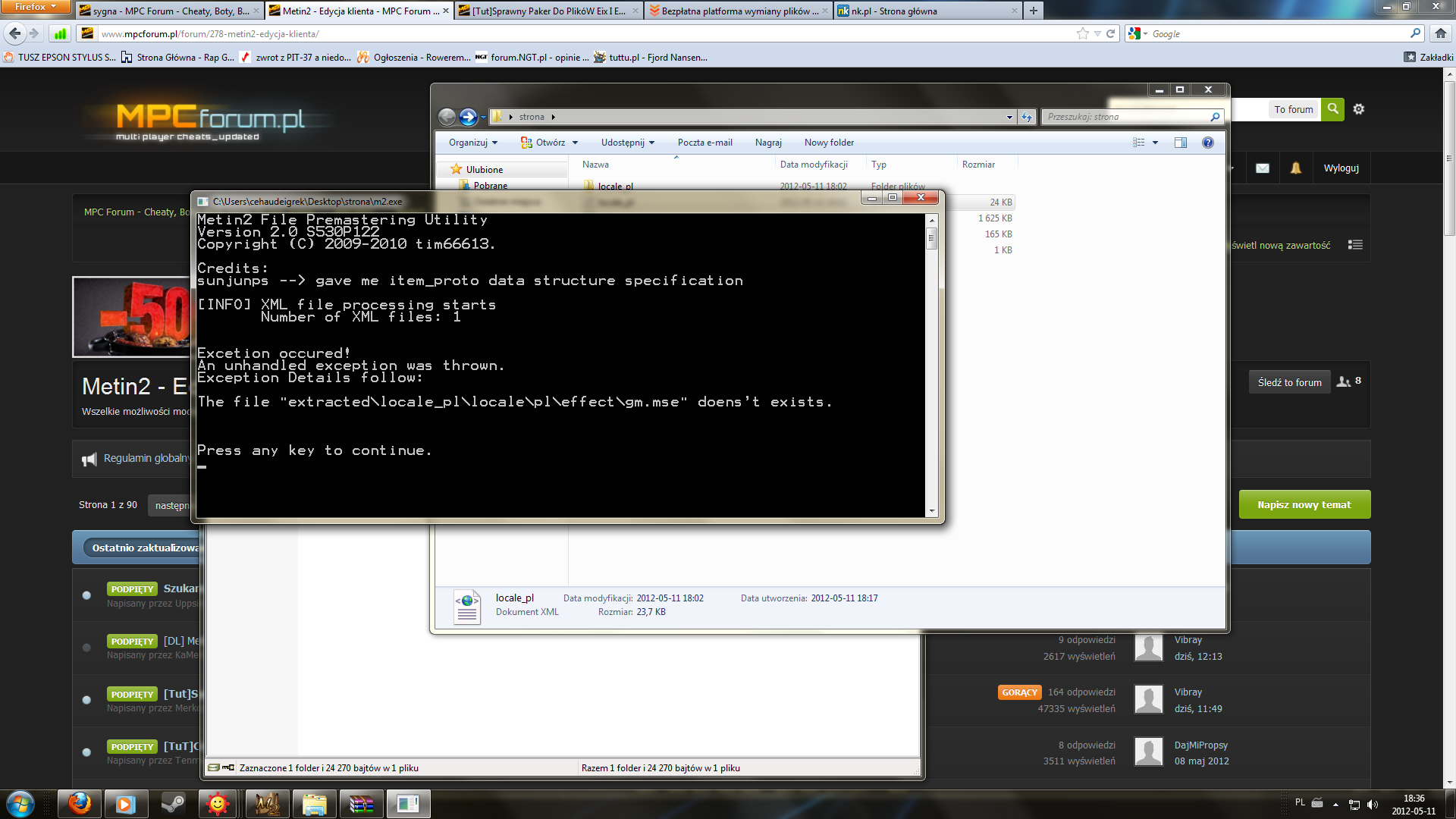The height and width of the screenshot is (819, 1456).
Task: Open the sun-face app on taskbar
Action: (x=218, y=804)
